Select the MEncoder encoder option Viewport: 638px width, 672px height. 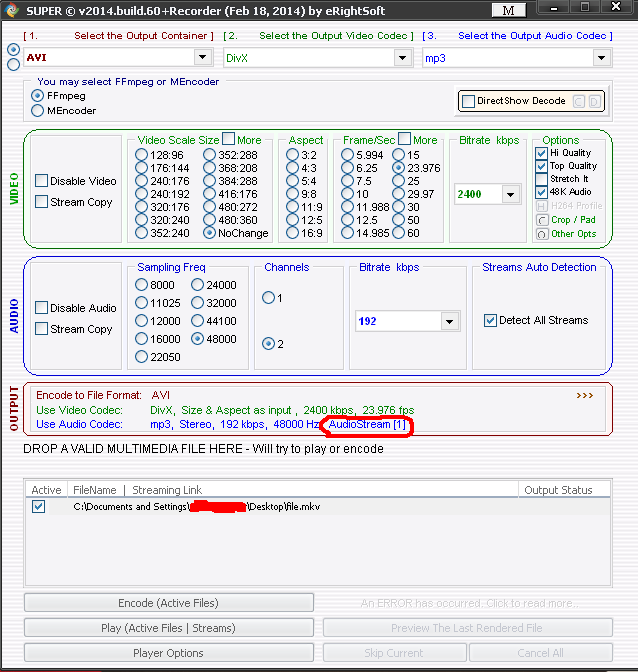(x=38, y=111)
